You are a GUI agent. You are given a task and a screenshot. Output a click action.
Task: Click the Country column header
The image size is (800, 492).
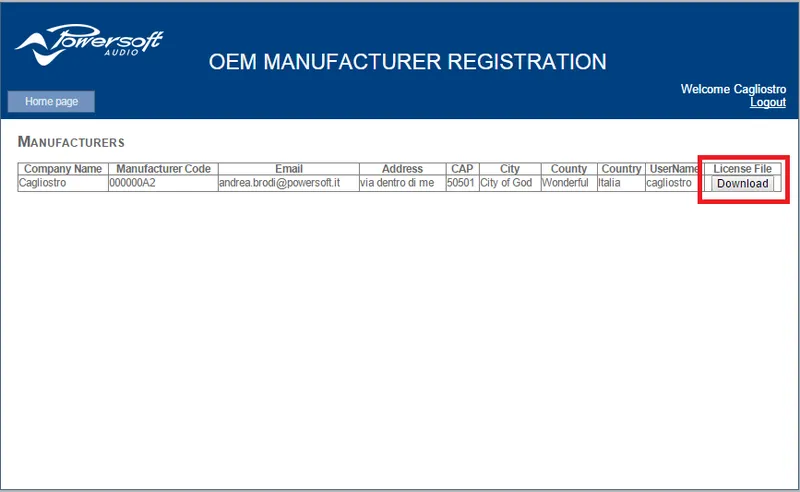point(621,169)
